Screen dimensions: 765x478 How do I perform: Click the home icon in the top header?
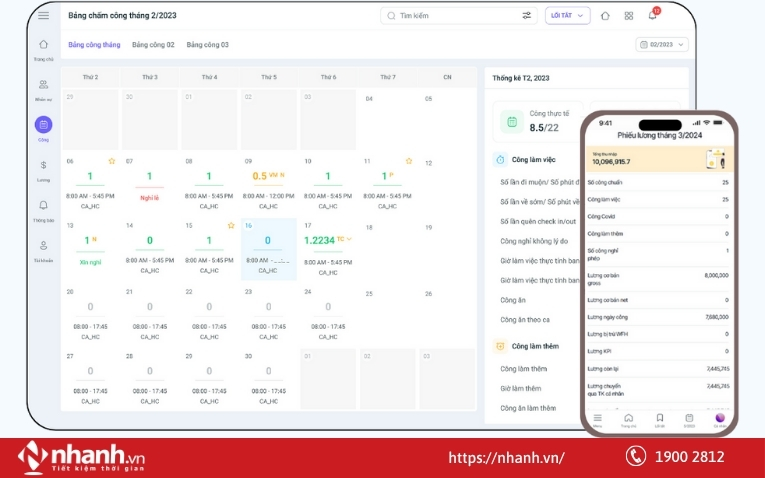pyautogui.click(x=605, y=15)
